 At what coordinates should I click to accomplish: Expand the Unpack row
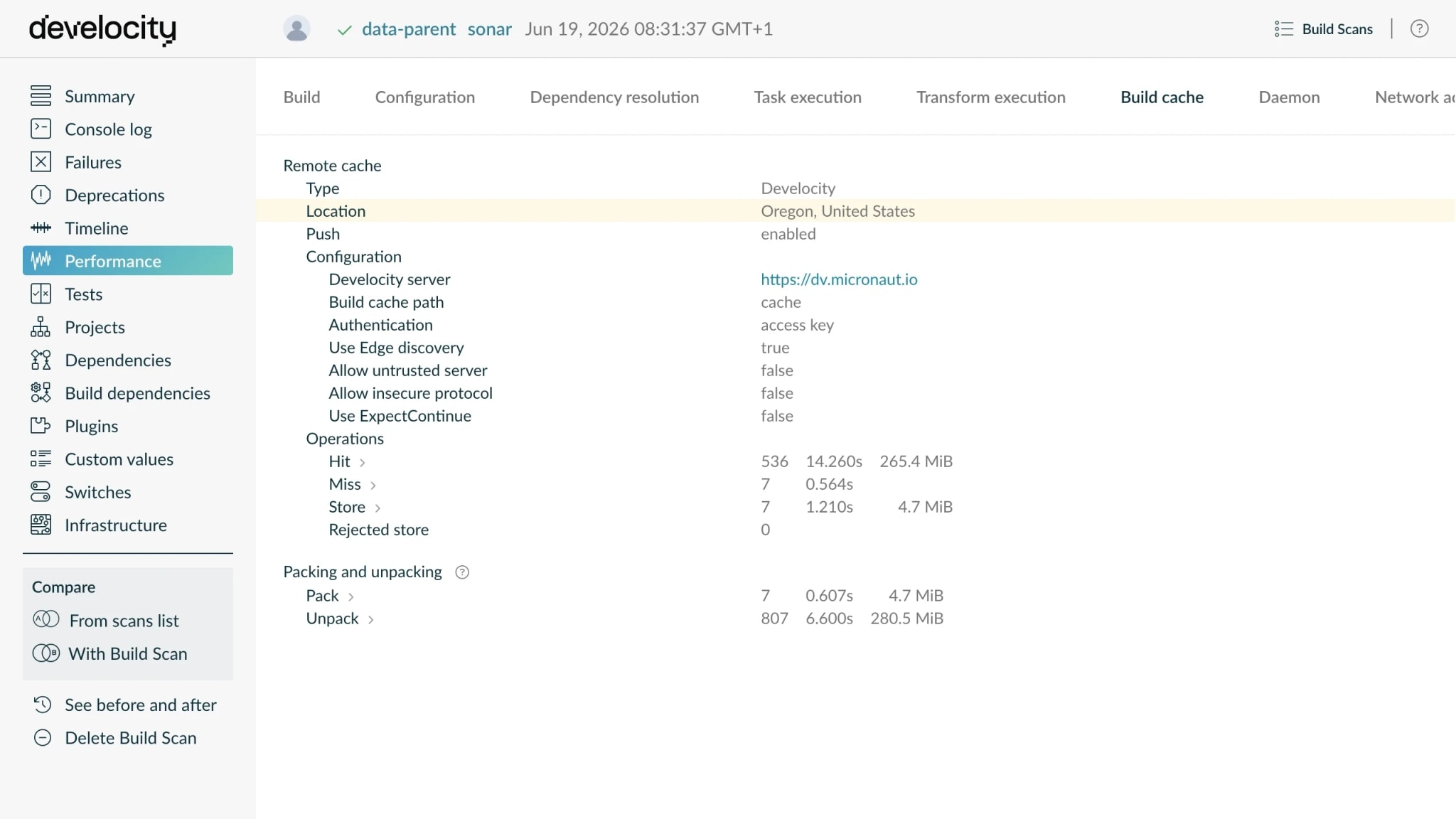pyautogui.click(x=370, y=619)
